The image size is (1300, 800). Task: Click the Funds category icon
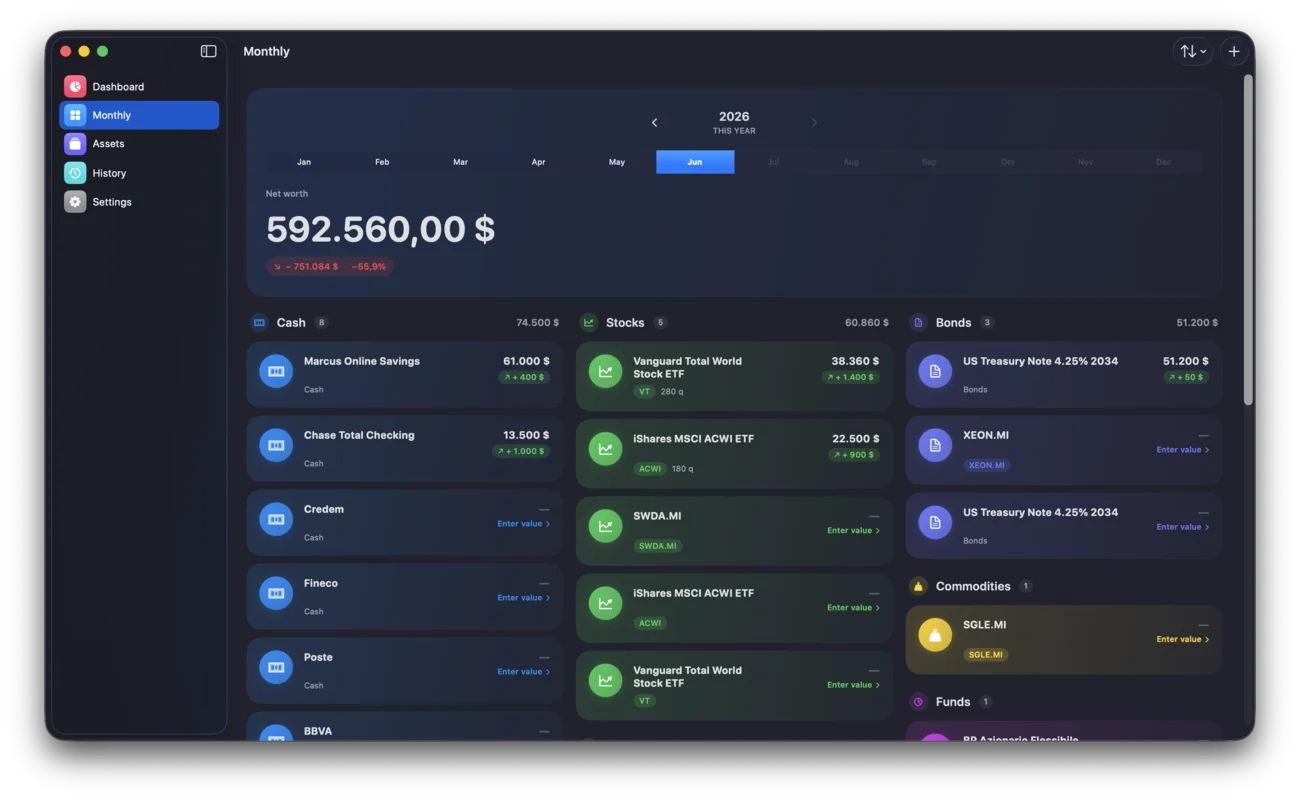point(918,702)
